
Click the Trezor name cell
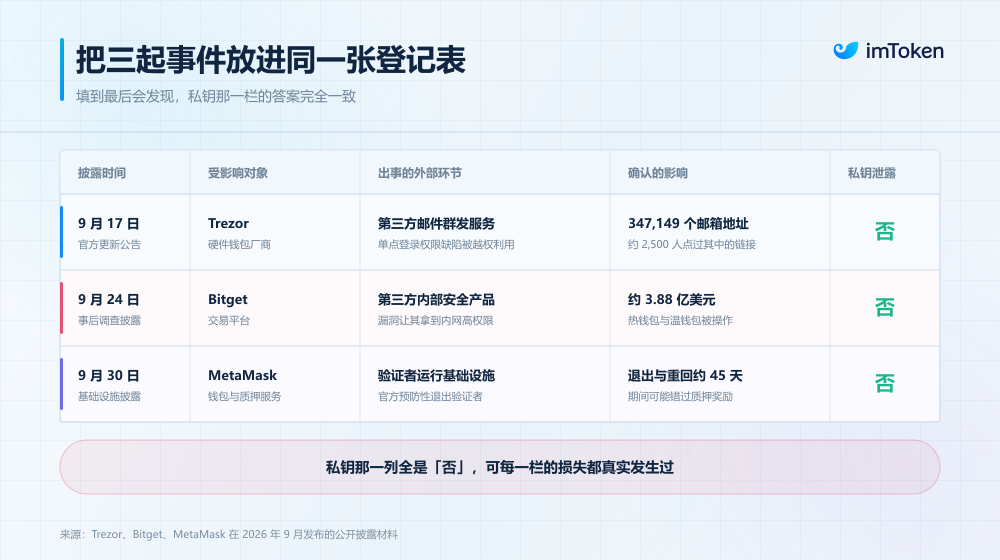click(x=228, y=224)
